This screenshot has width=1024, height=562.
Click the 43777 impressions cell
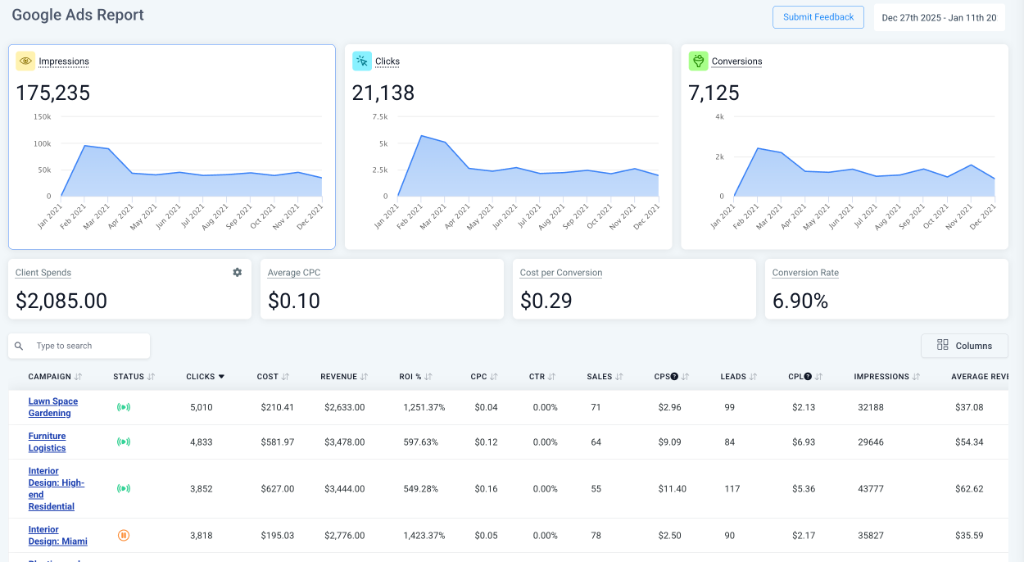point(871,488)
